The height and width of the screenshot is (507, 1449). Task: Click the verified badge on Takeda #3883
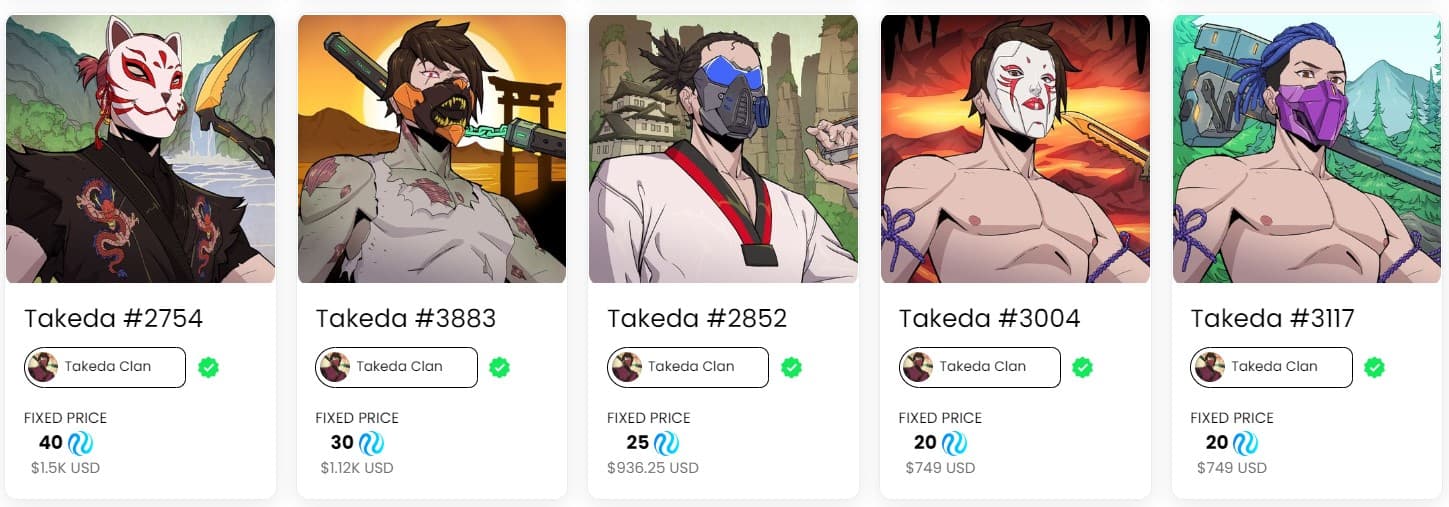499,367
